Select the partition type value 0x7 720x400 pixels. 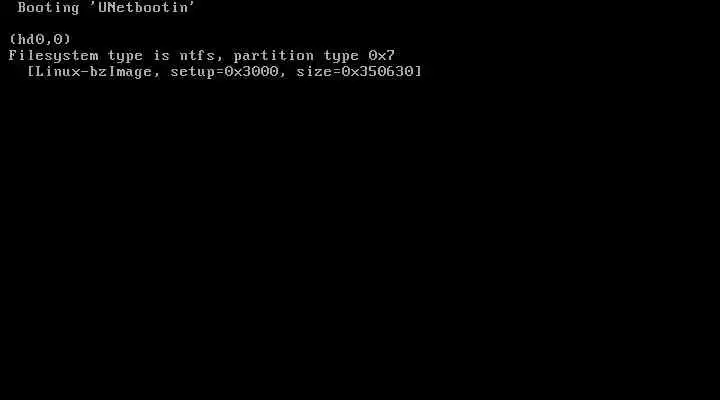coord(382,56)
